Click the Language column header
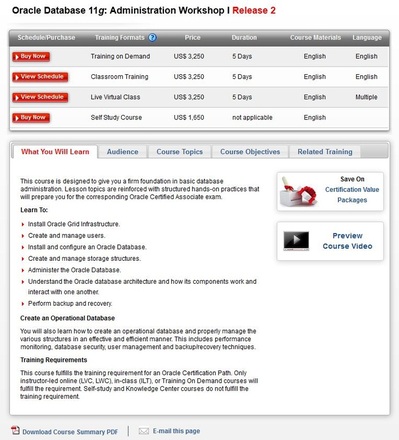399x440 pixels. pyautogui.click(x=367, y=38)
